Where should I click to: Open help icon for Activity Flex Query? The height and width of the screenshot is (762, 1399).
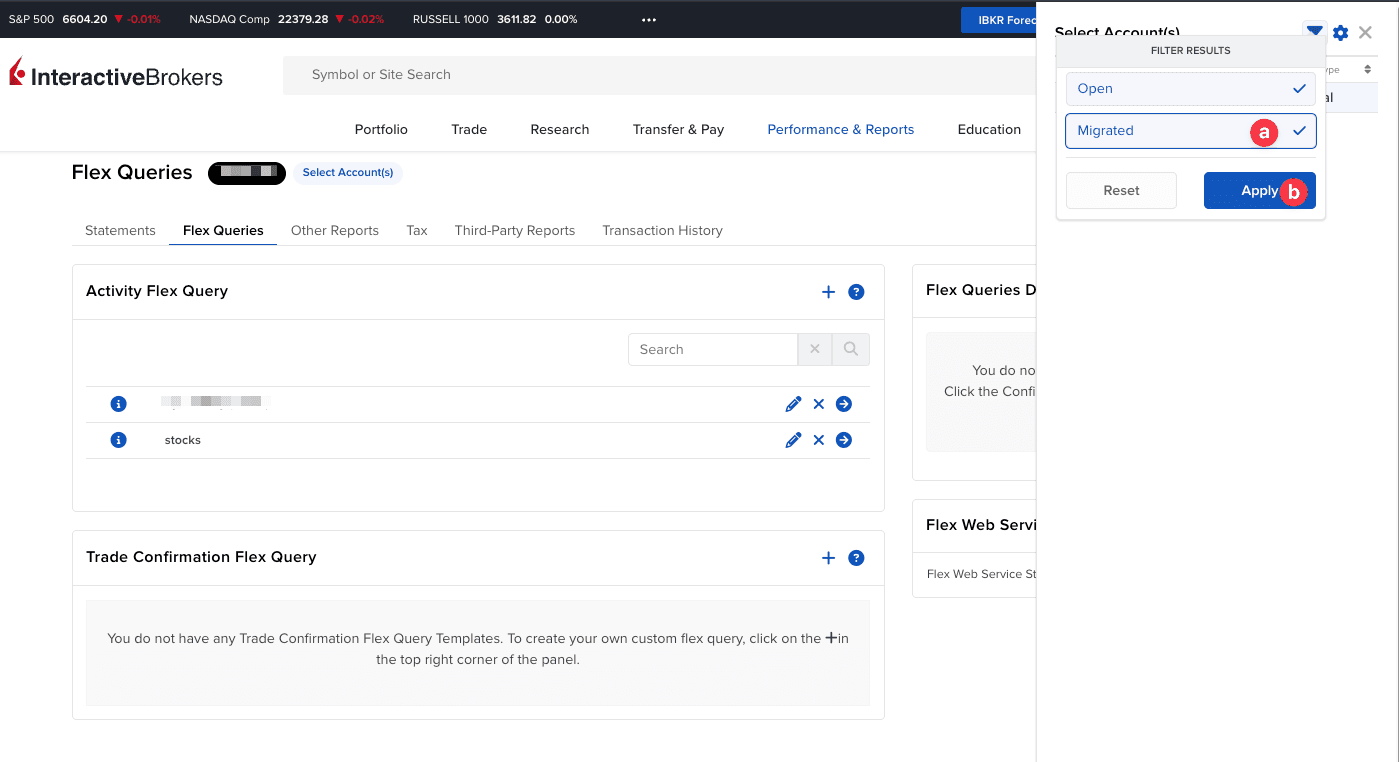[856, 292]
